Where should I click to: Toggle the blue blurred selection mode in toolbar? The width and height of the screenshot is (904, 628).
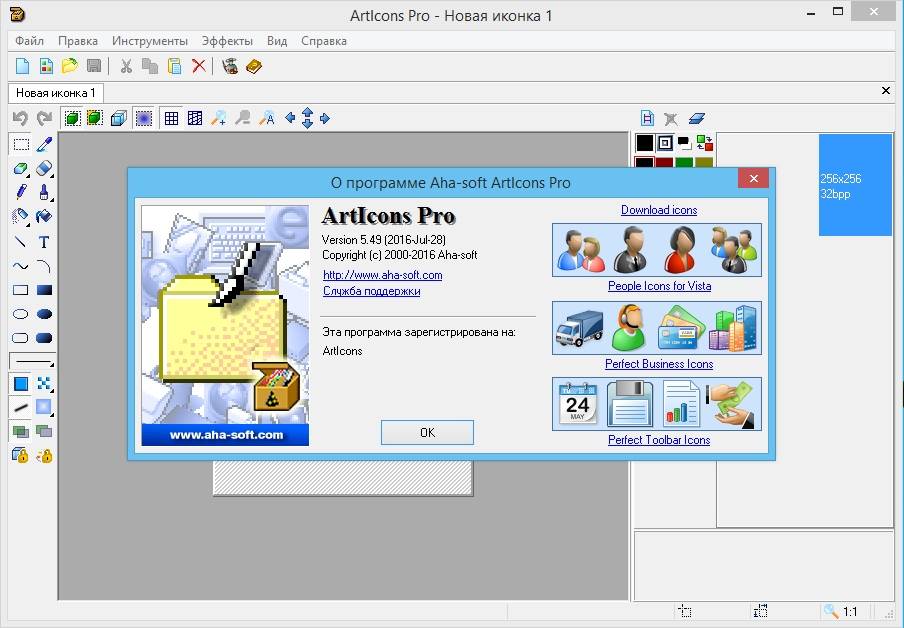[x=144, y=118]
